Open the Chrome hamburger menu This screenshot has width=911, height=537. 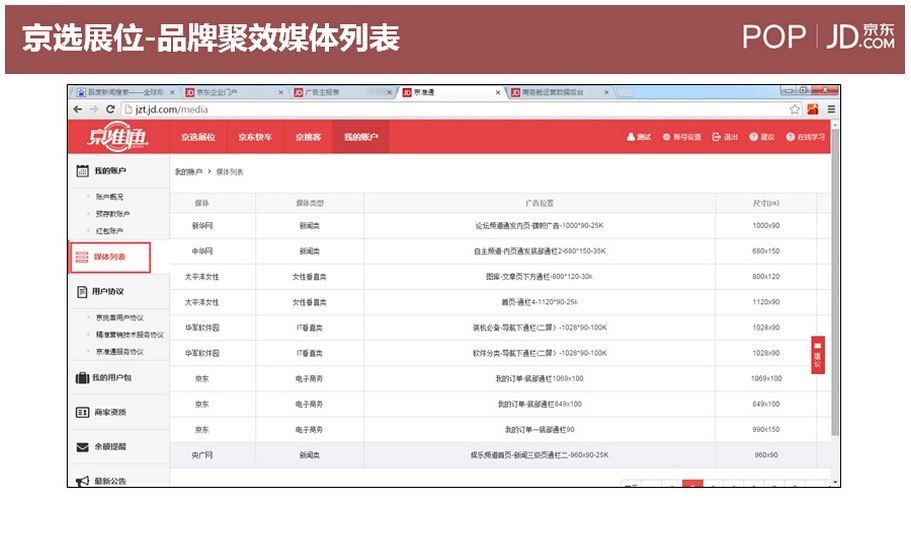point(830,109)
